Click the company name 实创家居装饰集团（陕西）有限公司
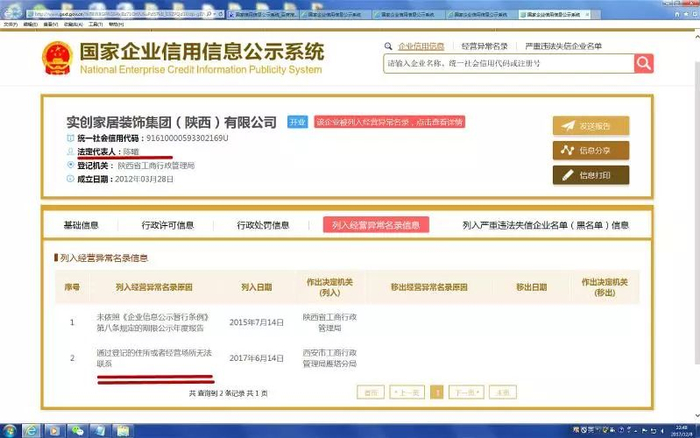 coord(172,122)
